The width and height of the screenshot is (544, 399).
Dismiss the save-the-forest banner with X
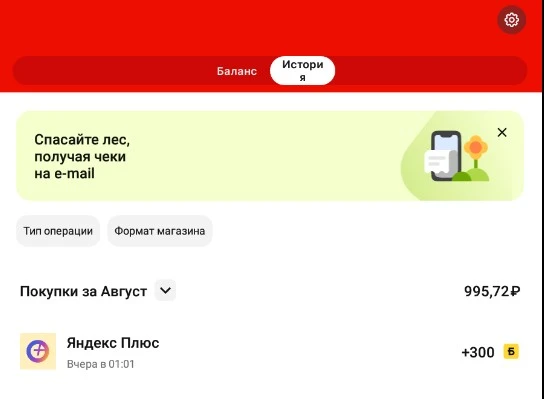coord(502,133)
